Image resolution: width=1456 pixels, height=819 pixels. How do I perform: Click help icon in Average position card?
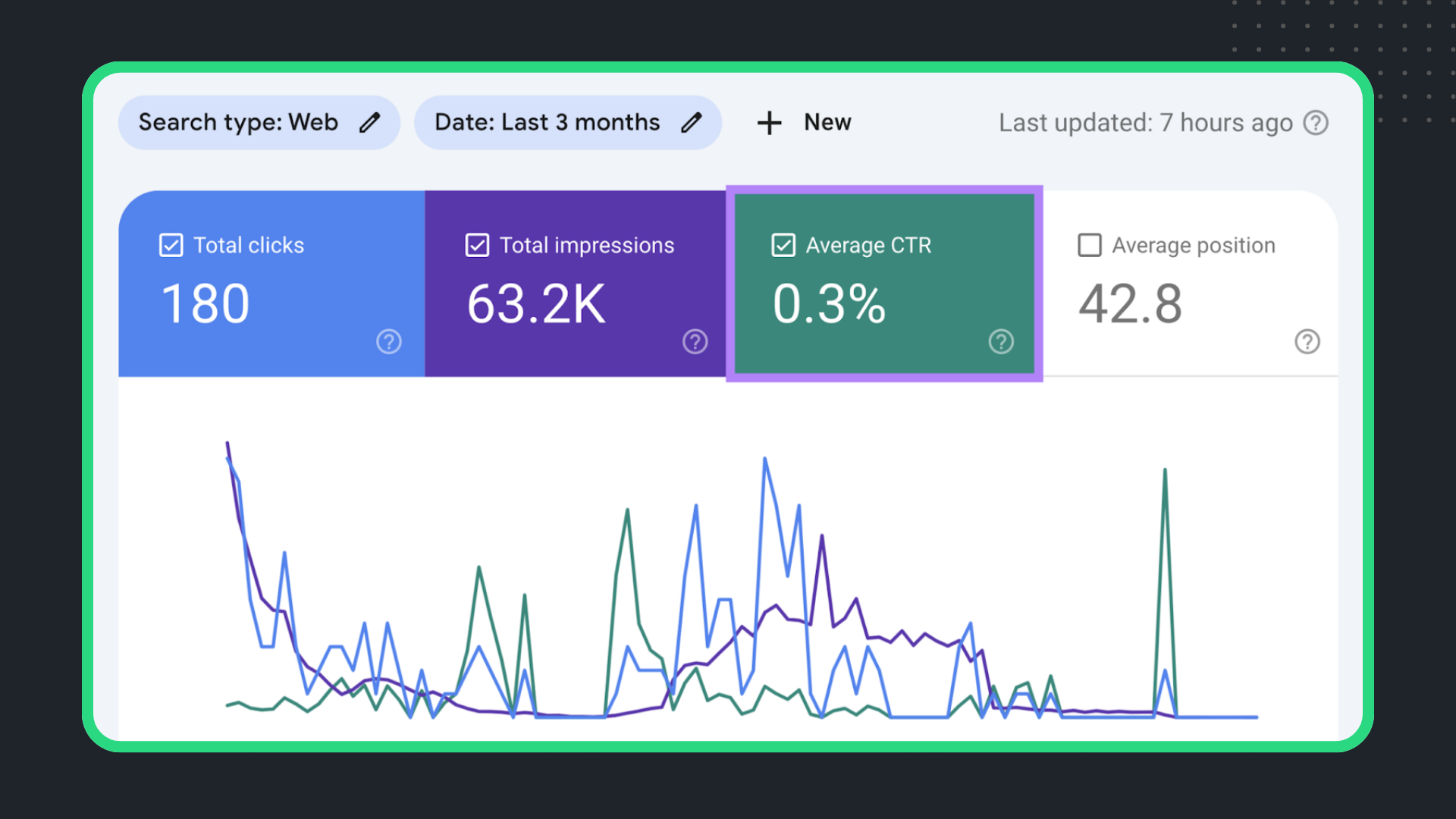point(1307,342)
